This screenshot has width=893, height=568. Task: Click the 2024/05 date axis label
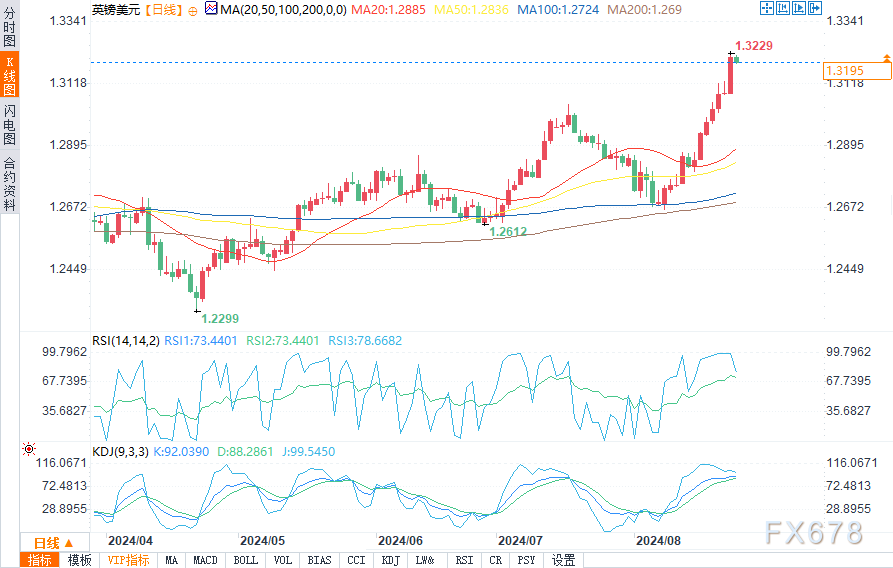point(262,541)
